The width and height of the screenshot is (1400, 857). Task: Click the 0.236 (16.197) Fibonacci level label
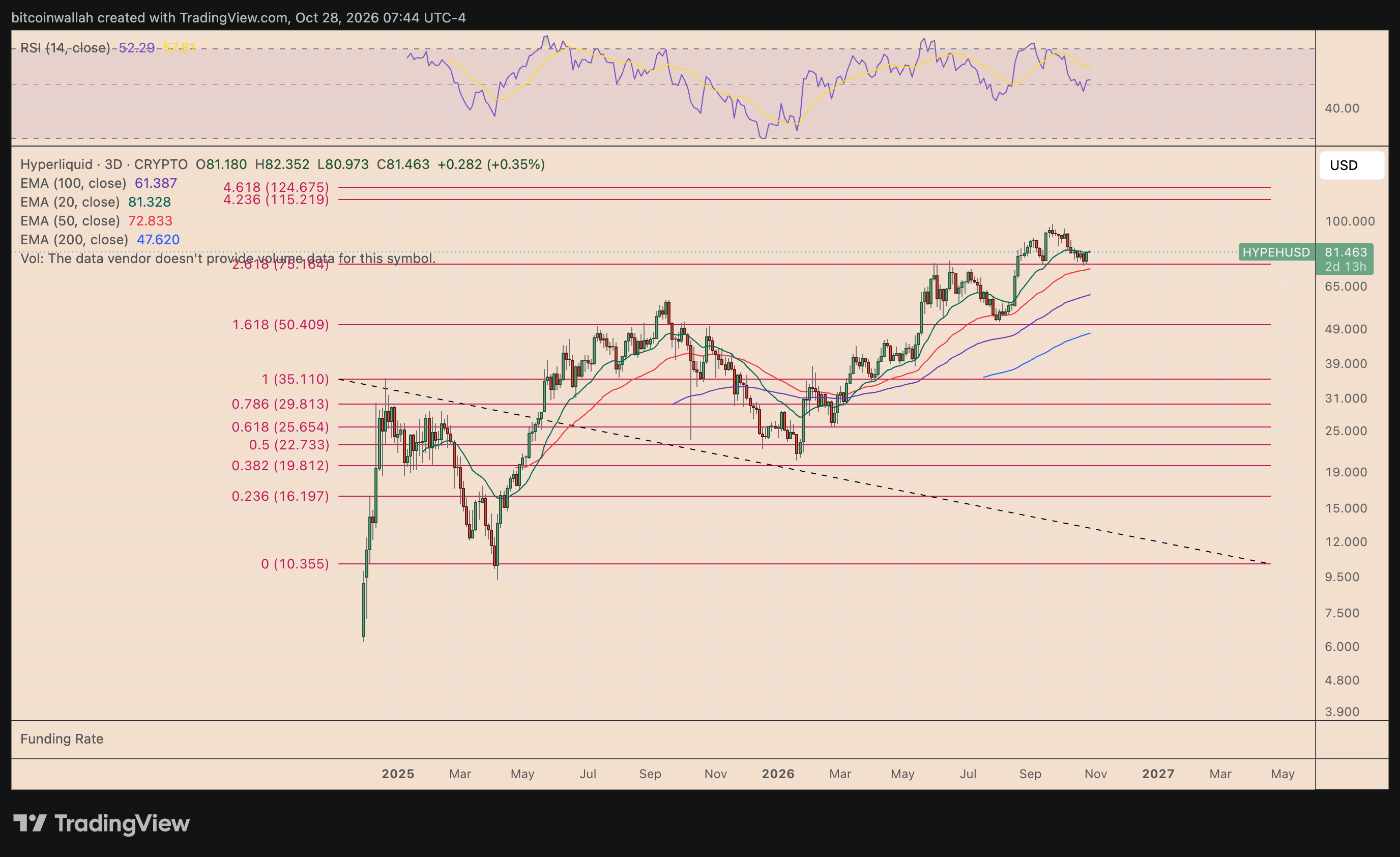pos(280,496)
